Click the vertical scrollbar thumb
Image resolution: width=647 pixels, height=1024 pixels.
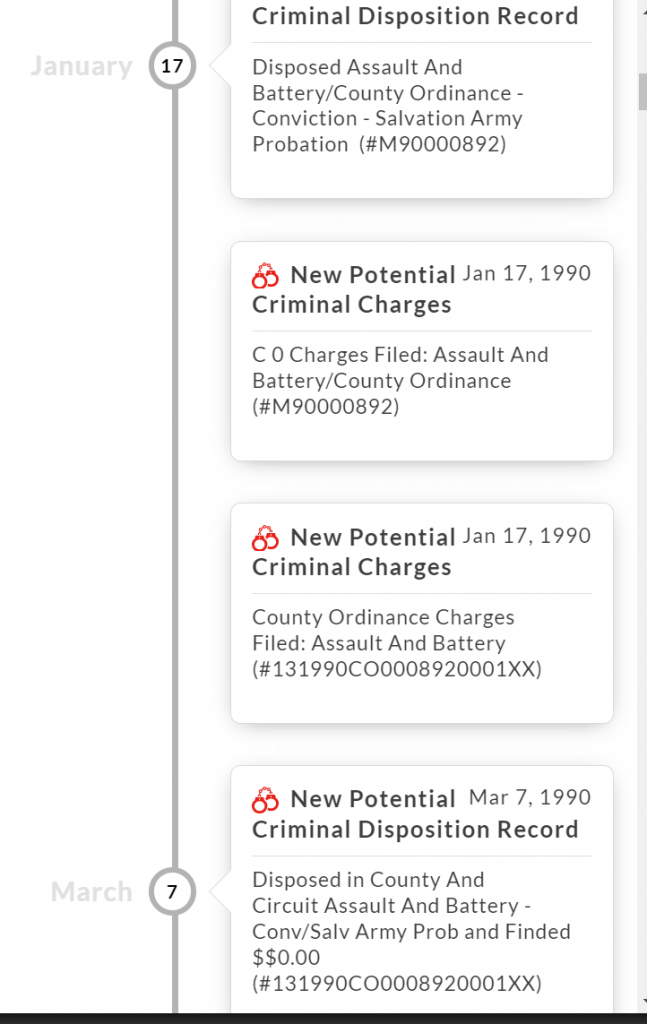pos(643,90)
